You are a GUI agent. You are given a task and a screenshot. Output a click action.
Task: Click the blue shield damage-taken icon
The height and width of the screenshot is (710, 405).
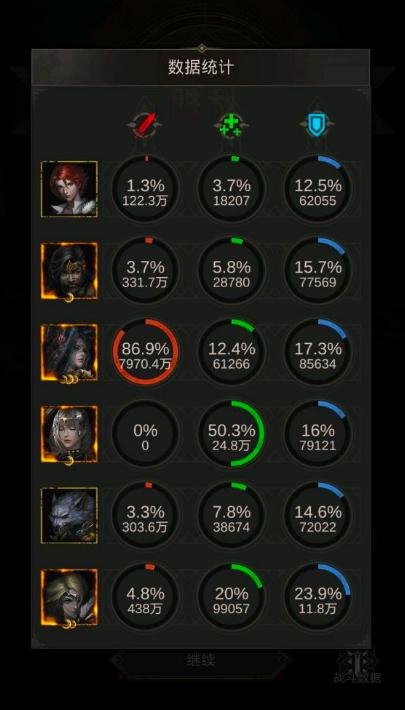(x=318, y=124)
